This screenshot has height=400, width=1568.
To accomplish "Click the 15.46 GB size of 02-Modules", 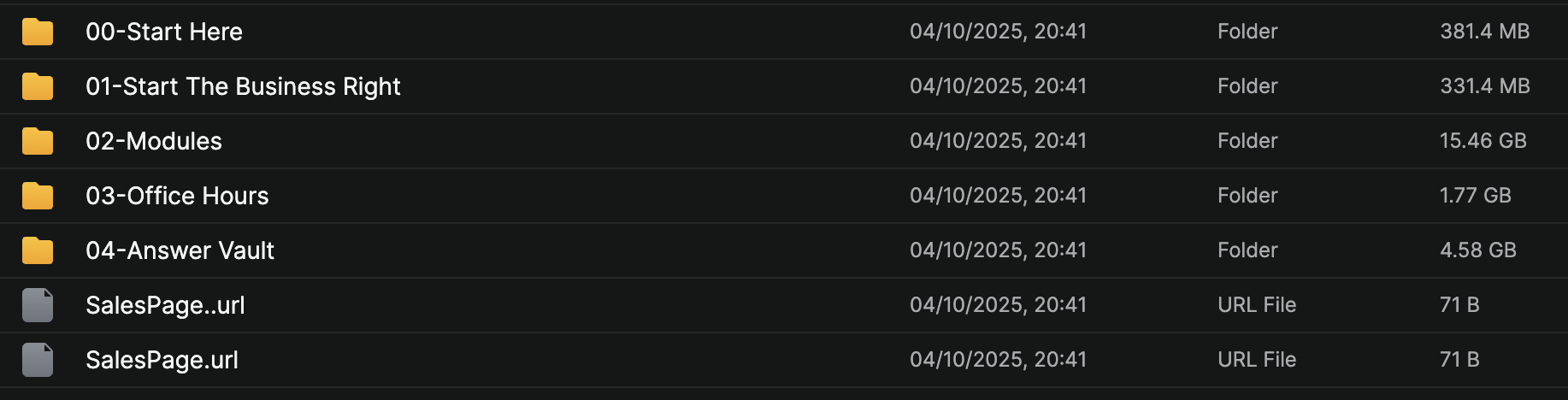I will [1483, 141].
